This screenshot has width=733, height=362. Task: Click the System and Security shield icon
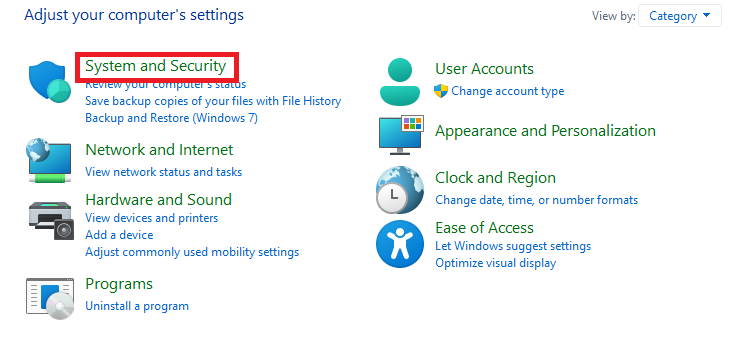point(50,82)
